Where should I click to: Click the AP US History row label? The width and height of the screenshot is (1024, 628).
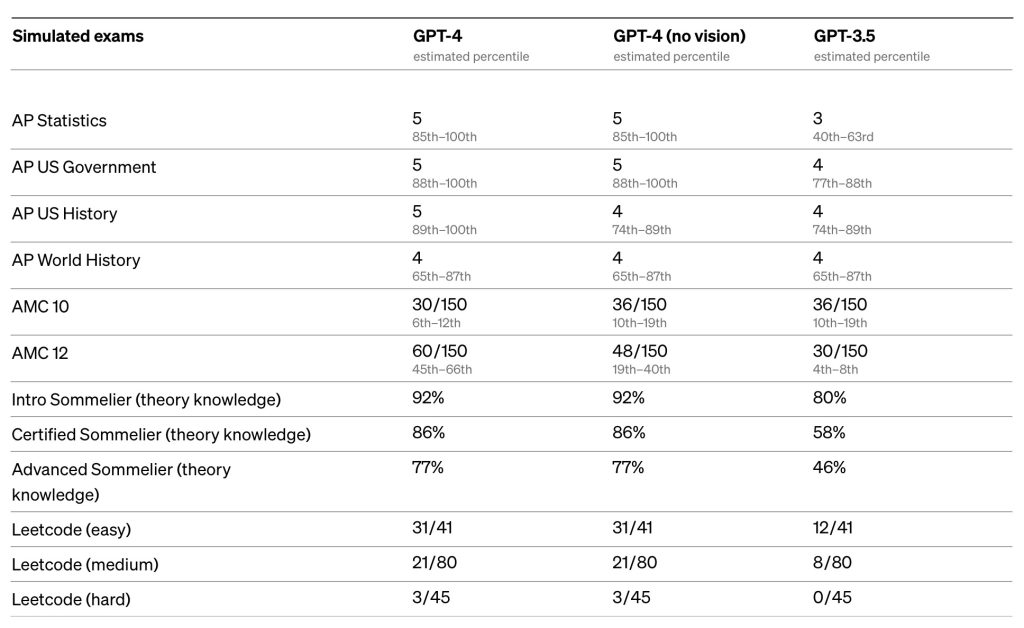64,213
